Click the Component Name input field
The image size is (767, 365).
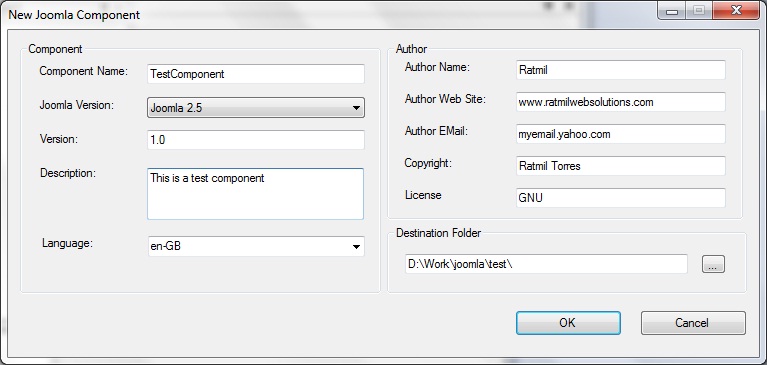[256, 74]
